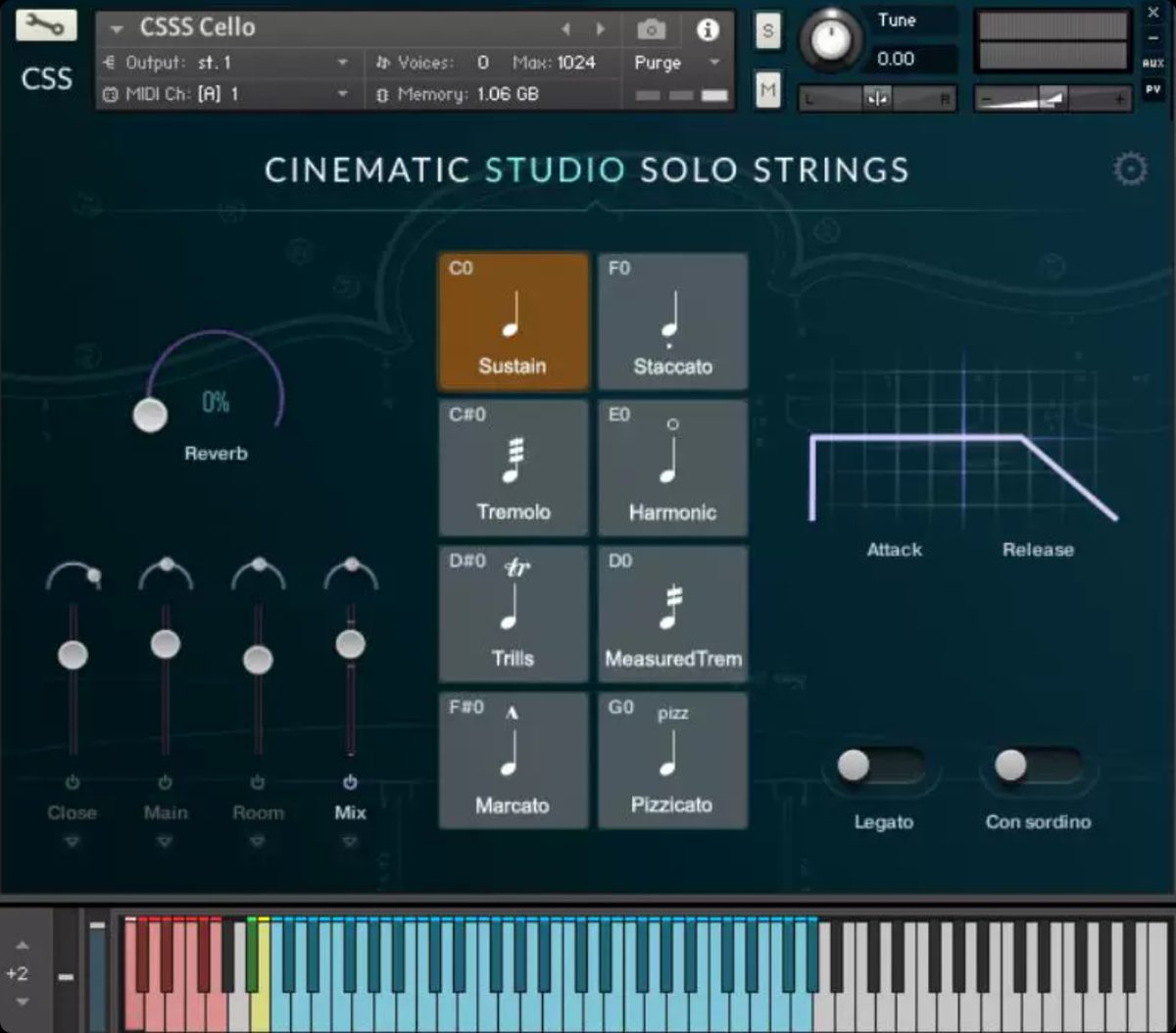Click the camera snapshot icon
Screen dimensions: 1176x1033
pyautogui.click(x=652, y=30)
